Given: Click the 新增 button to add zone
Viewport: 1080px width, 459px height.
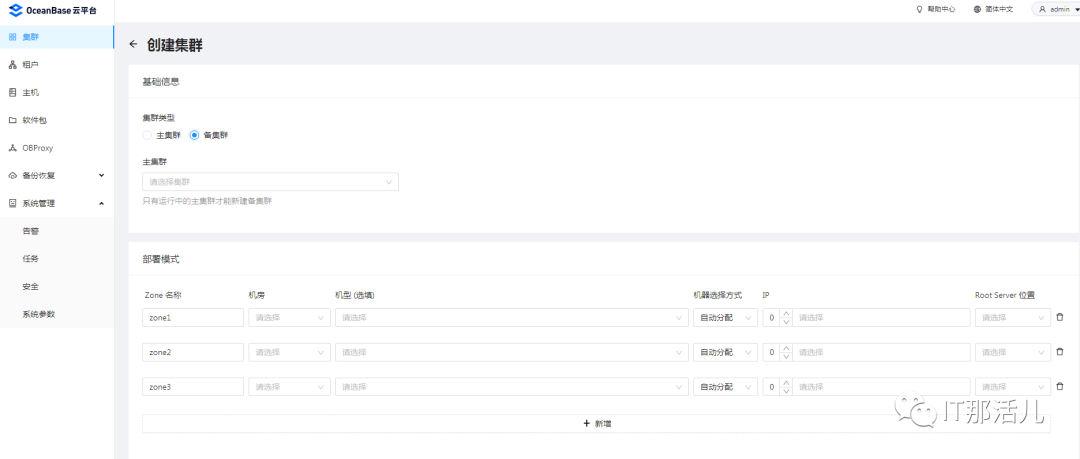Looking at the screenshot, I should (x=596, y=423).
